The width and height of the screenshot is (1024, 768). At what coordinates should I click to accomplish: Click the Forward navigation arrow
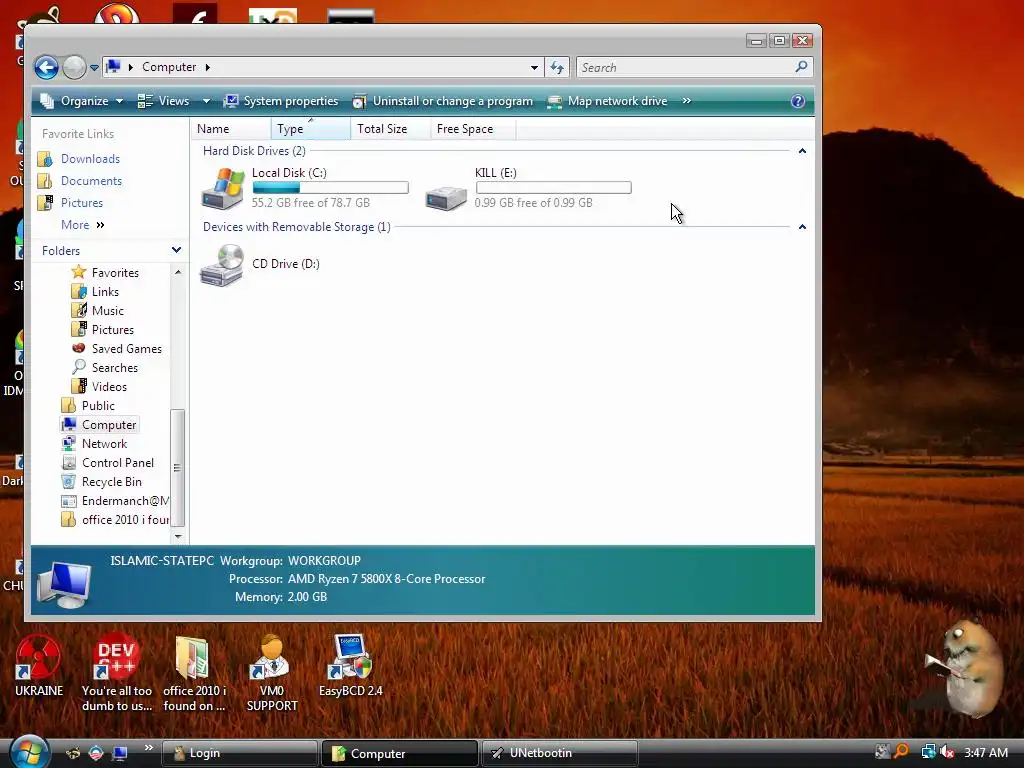pyautogui.click(x=74, y=67)
